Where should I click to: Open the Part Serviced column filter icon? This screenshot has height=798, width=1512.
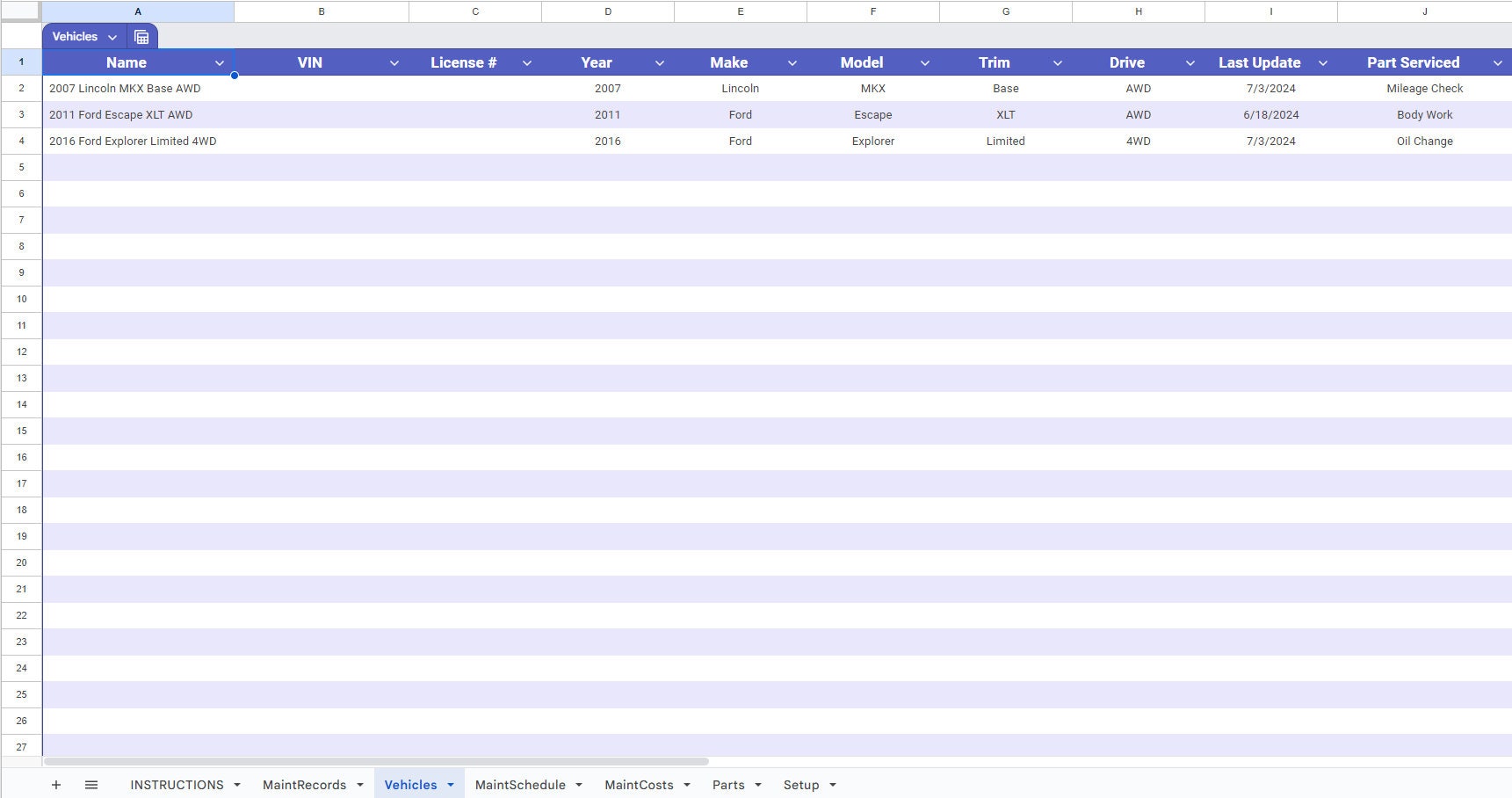click(x=1498, y=62)
